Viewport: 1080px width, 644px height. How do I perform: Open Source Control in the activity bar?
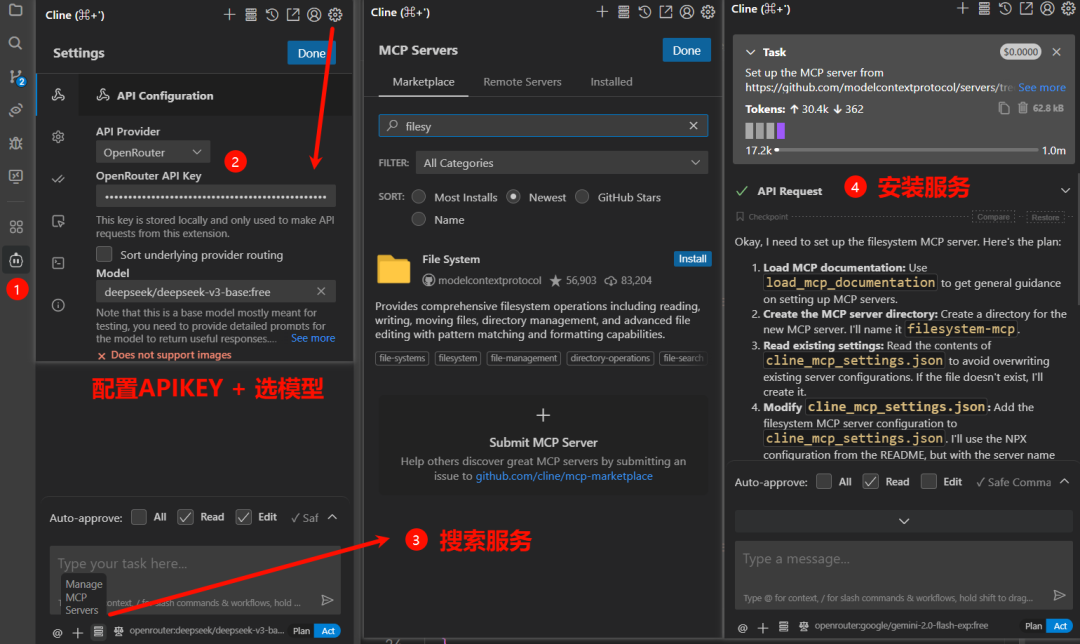click(16, 76)
